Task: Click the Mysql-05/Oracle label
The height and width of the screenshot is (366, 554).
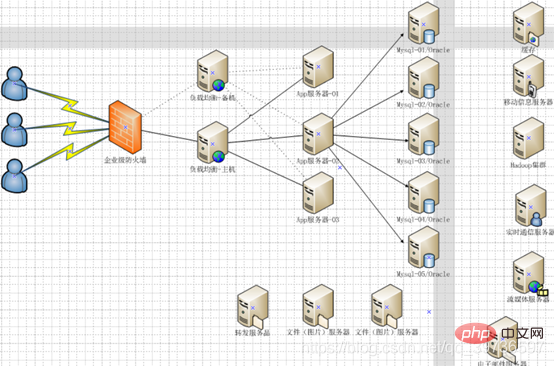Action: [423, 274]
